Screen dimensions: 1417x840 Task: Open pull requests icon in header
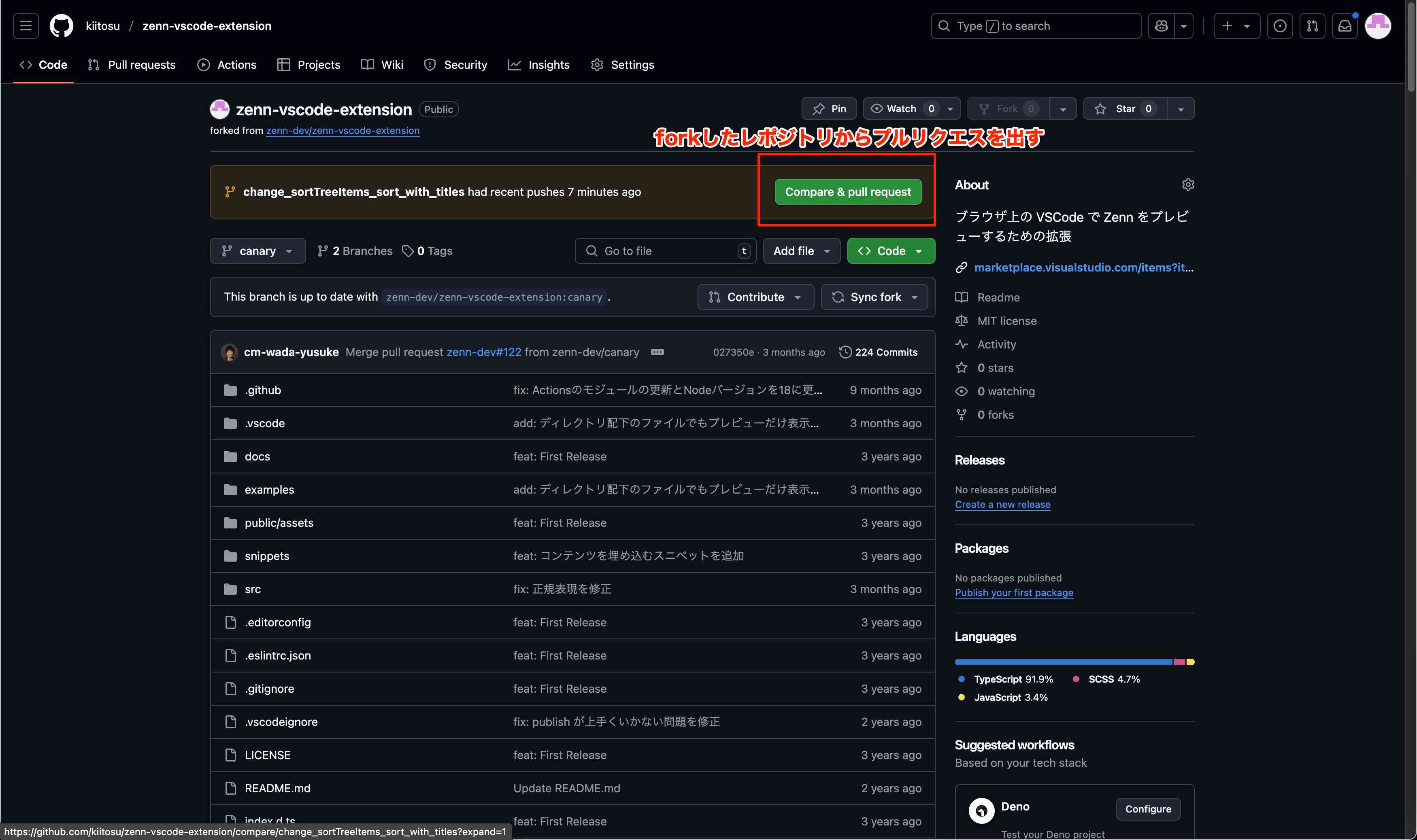(x=1312, y=26)
